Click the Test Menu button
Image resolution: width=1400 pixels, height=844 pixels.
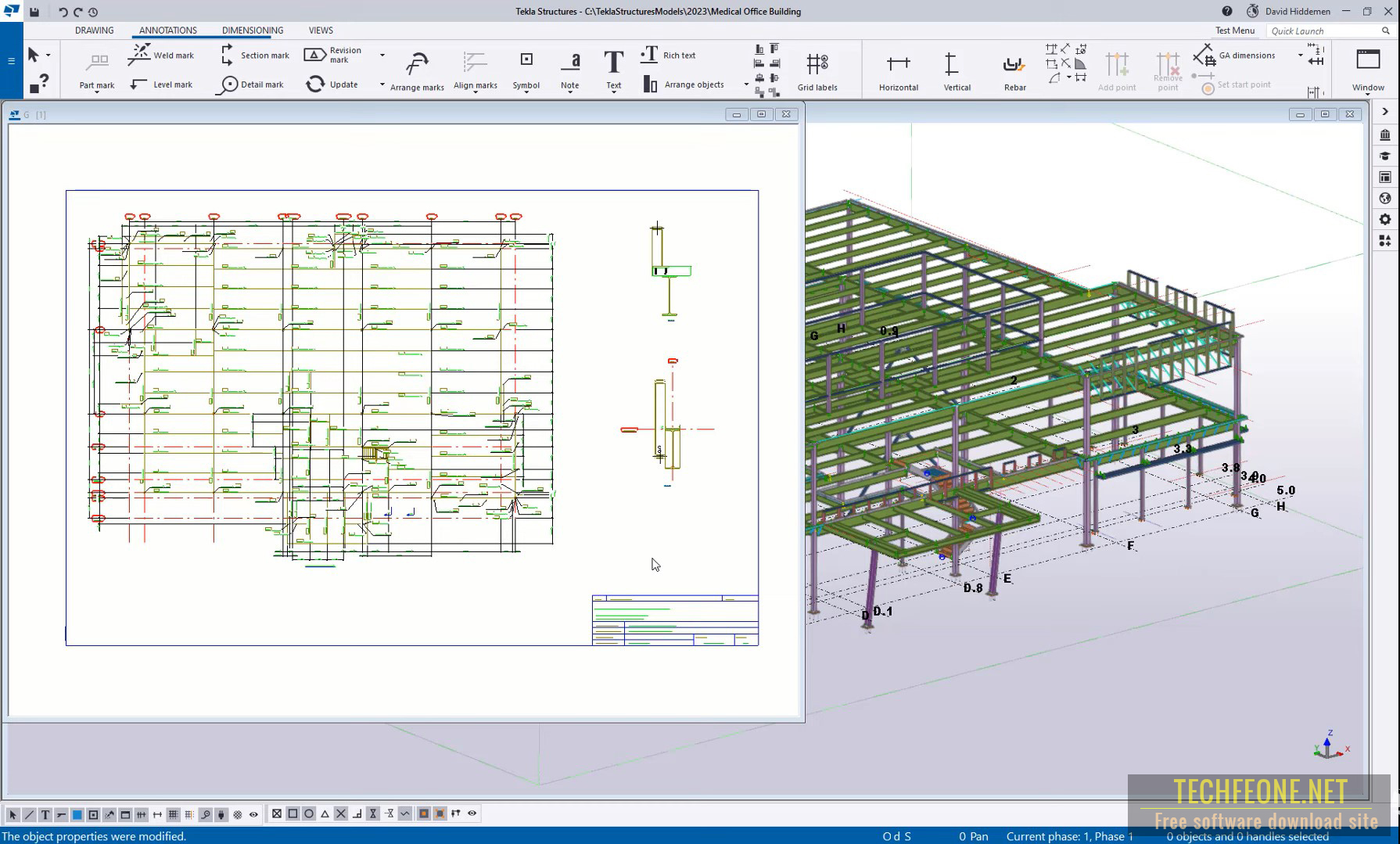pos(1234,31)
